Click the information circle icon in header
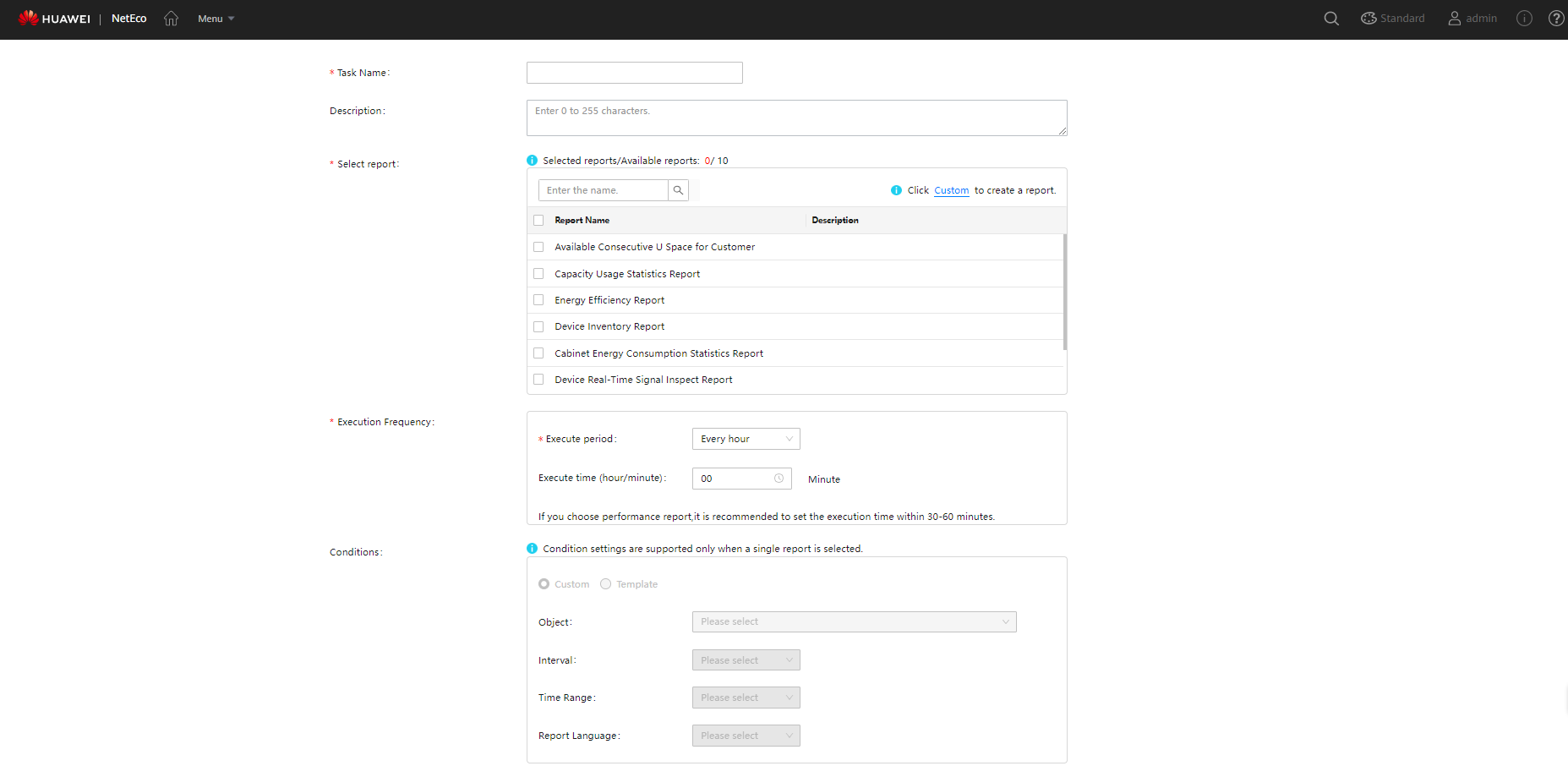This screenshot has width=1568, height=777. 1524,19
